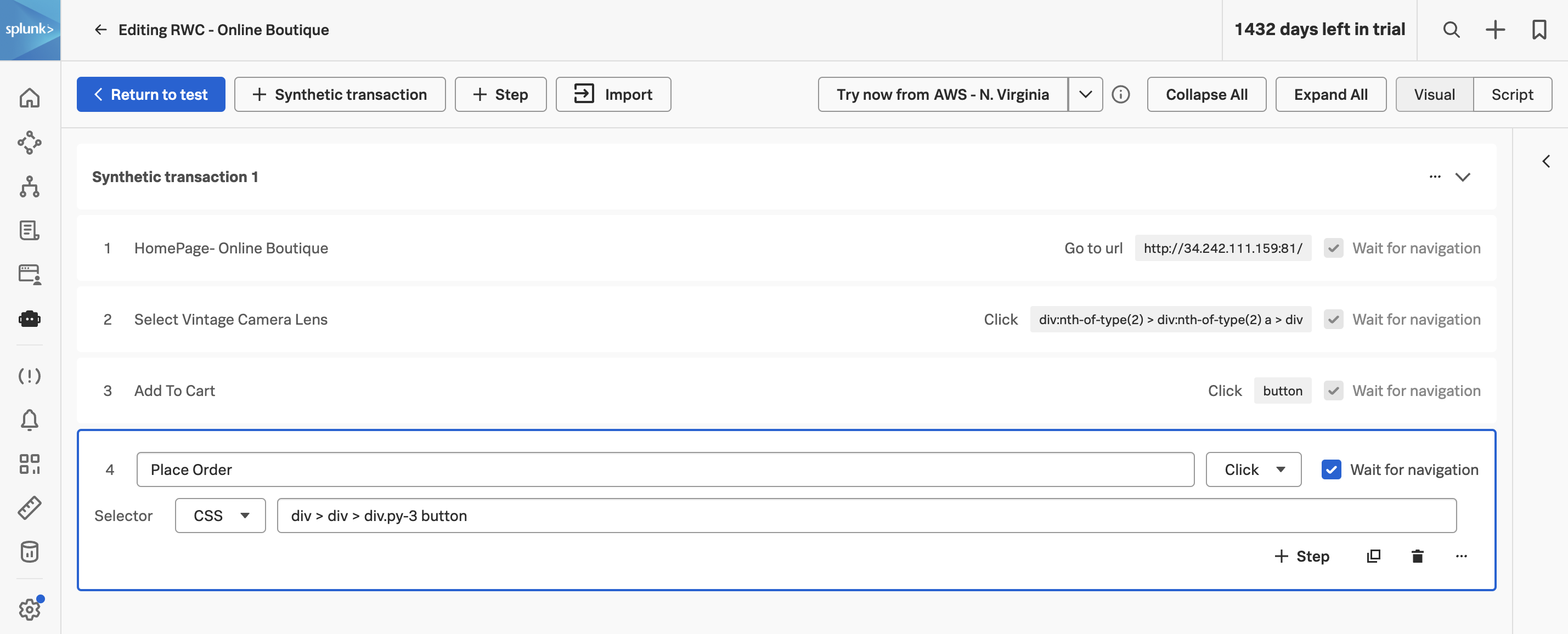This screenshot has width=1568, height=634.
Task: Toggle Wait for navigation on Add To Cart
Action: (x=1333, y=390)
